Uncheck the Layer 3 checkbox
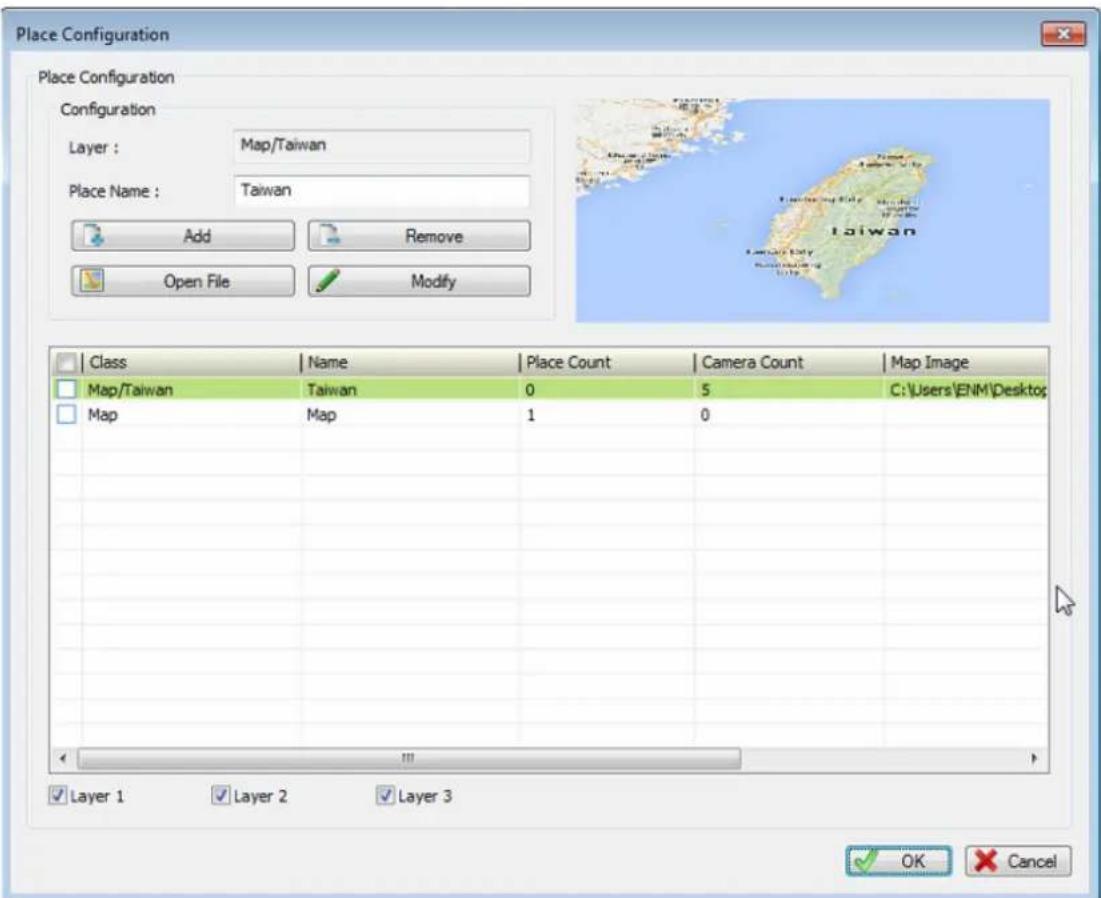 point(385,795)
